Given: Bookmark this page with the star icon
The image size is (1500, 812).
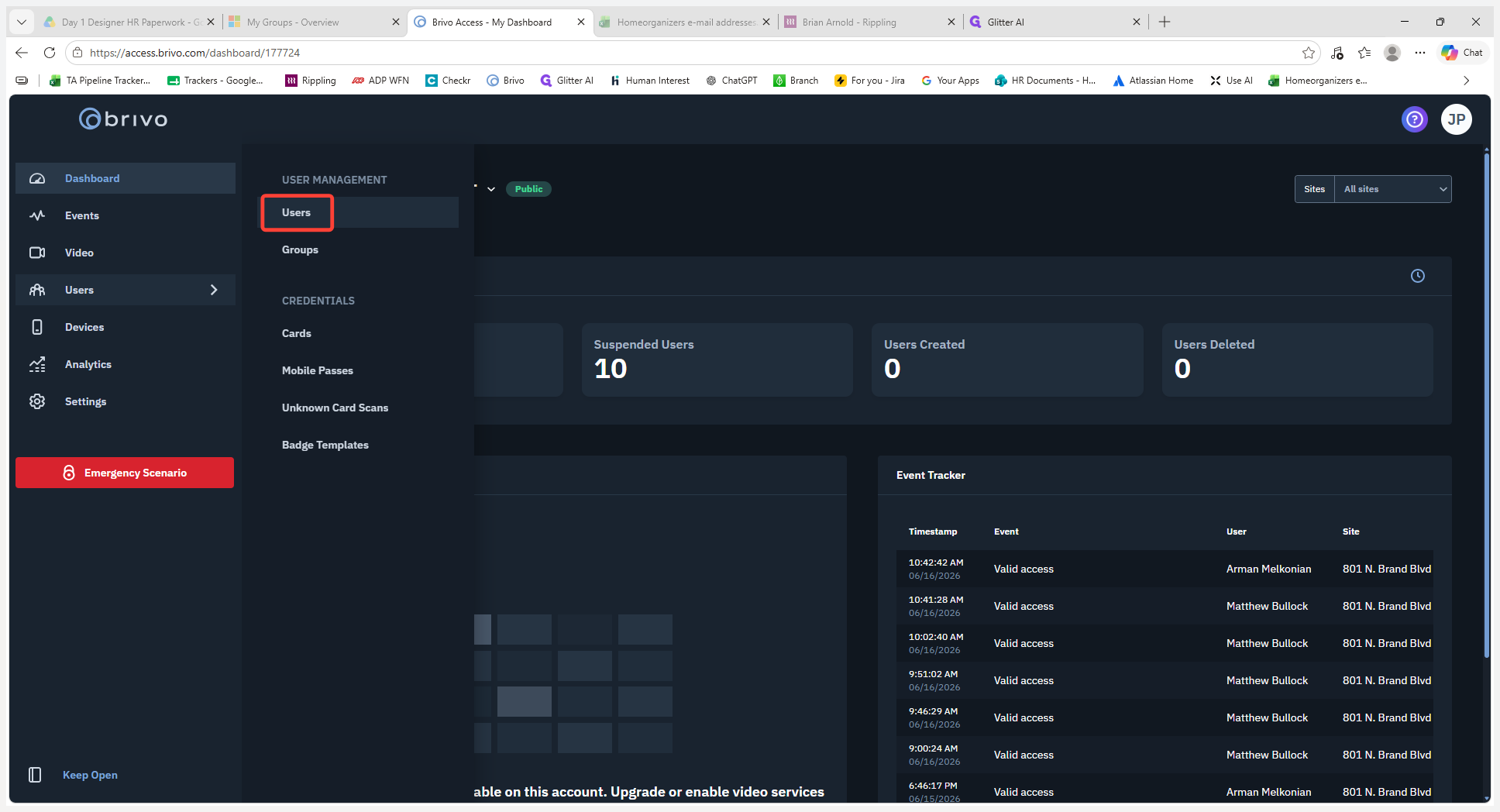Looking at the screenshot, I should (x=1309, y=53).
